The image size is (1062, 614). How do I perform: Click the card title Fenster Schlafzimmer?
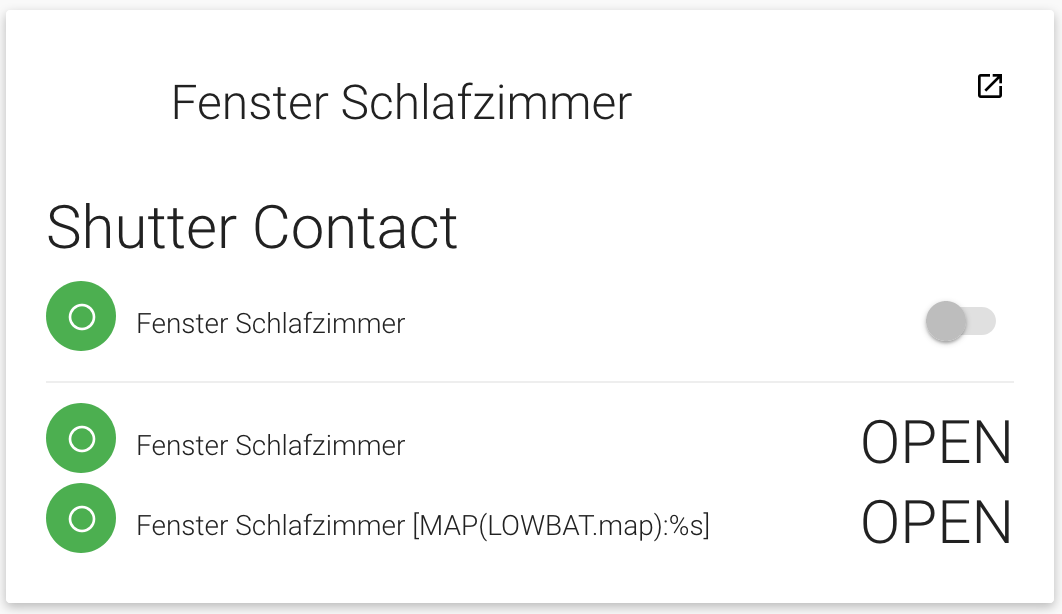[401, 103]
